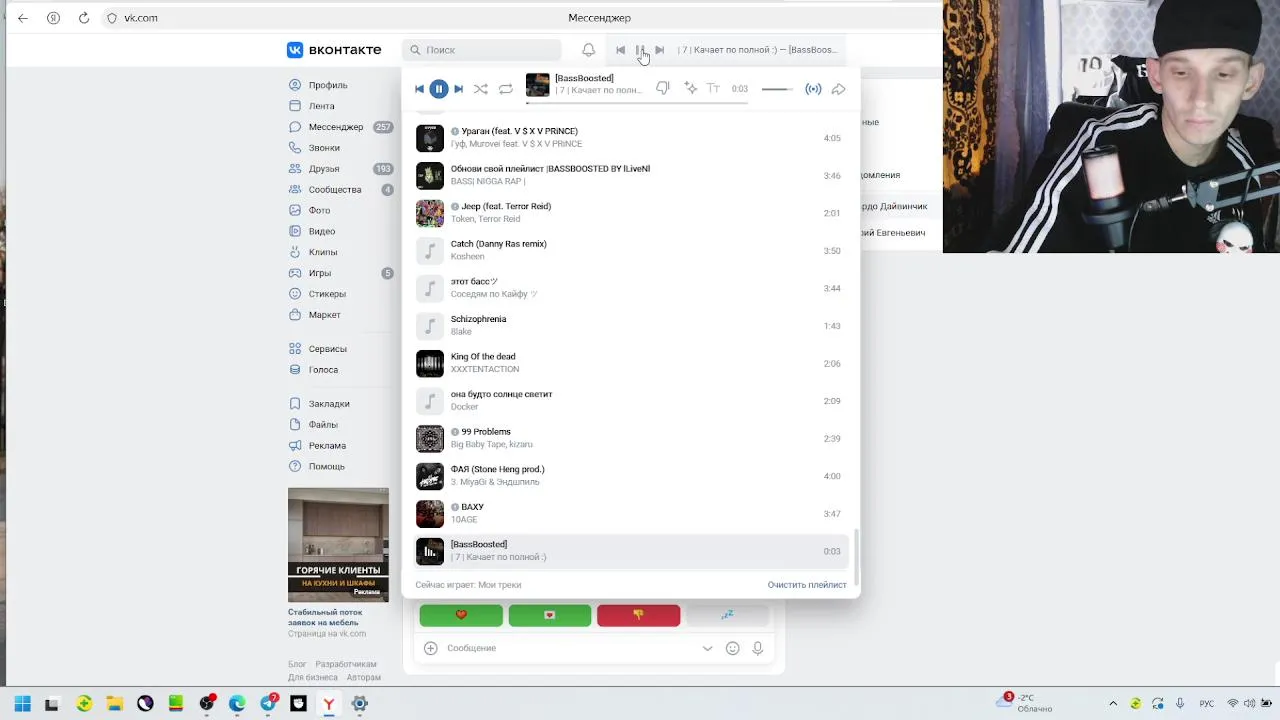
Task: Click the Клипы sidebar icon
Action: click(295, 252)
